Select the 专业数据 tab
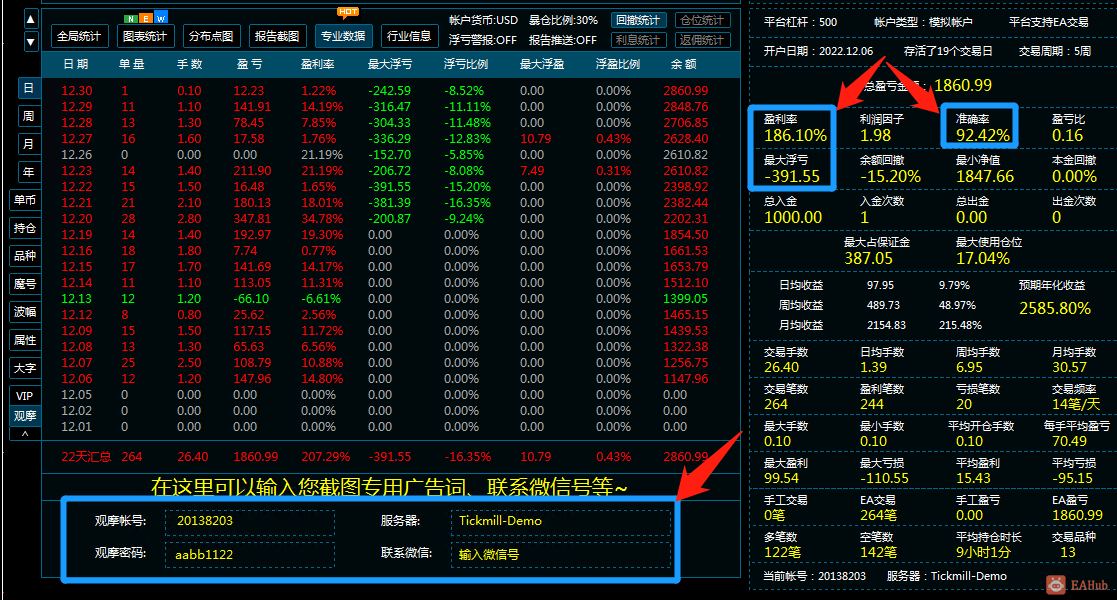The height and width of the screenshot is (600, 1117). tap(343, 36)
